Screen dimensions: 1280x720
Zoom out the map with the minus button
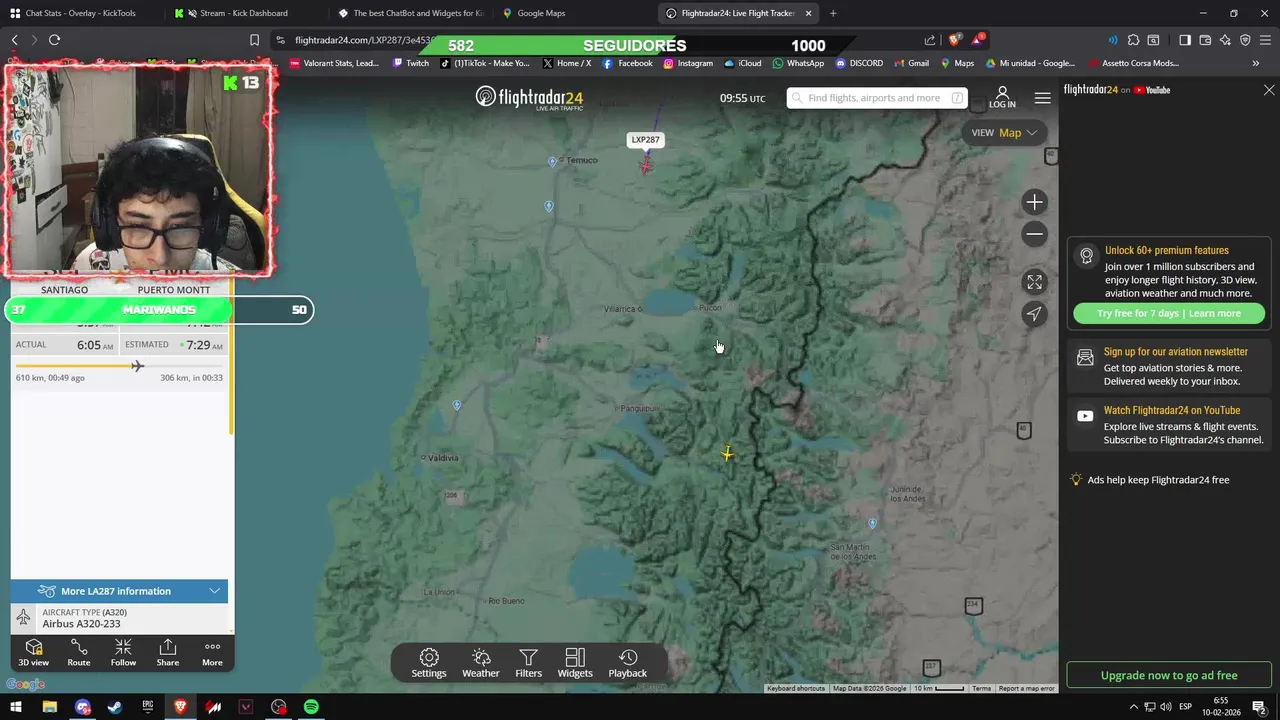pos(1034,234)
